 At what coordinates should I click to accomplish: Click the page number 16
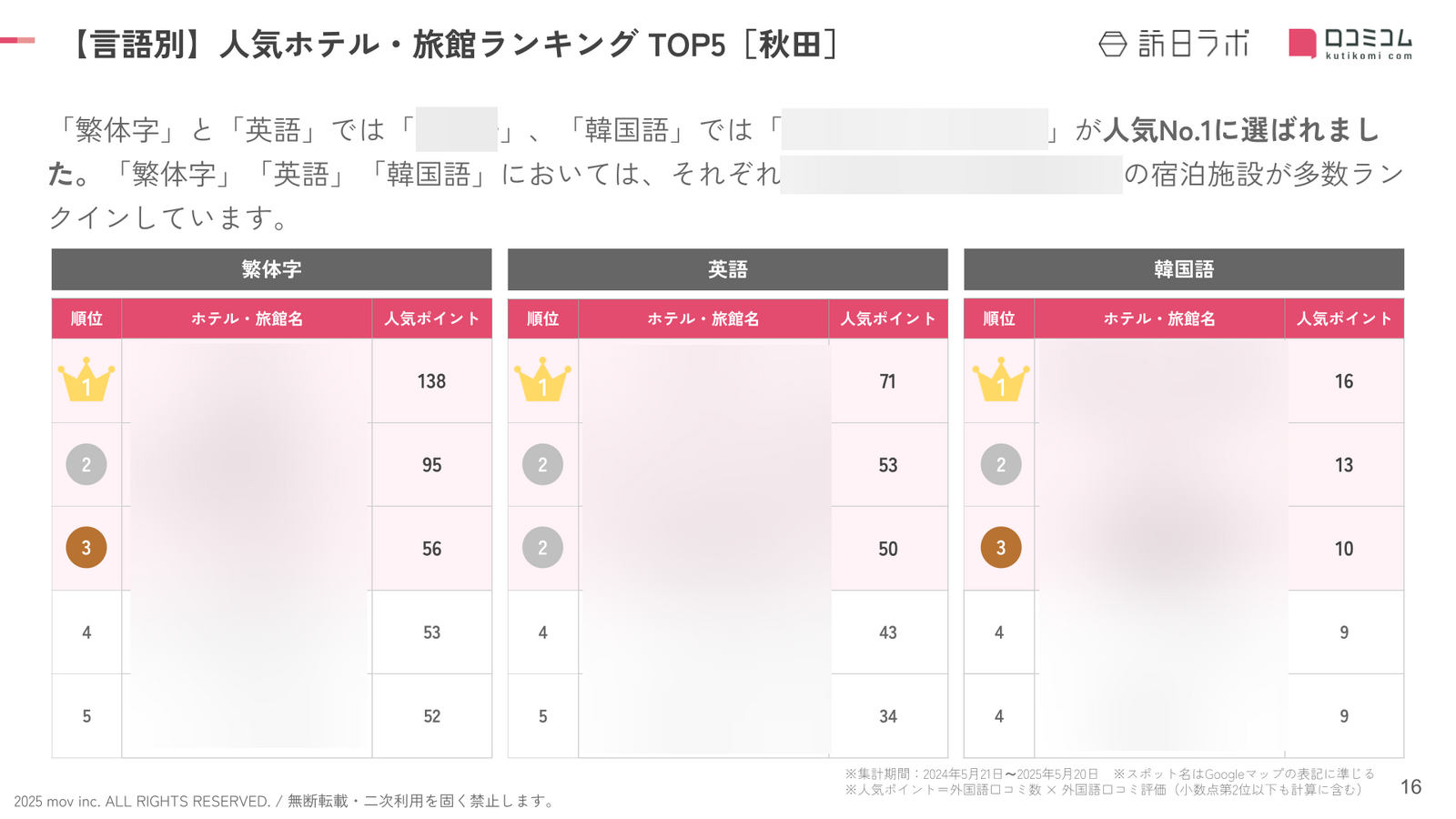pyautogui.click(x=1410, y=787)
